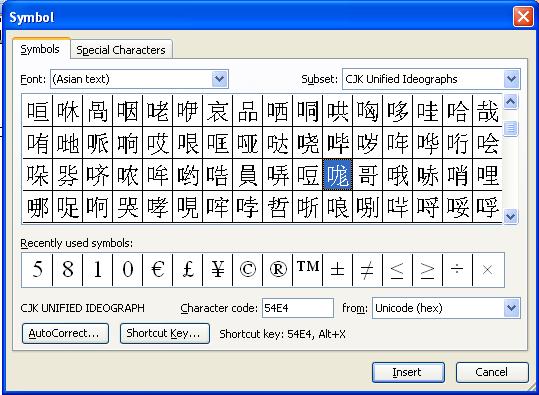Choose the plus-minus ± symbol
This screenshot has height=395, width=539.
[338, 270]
